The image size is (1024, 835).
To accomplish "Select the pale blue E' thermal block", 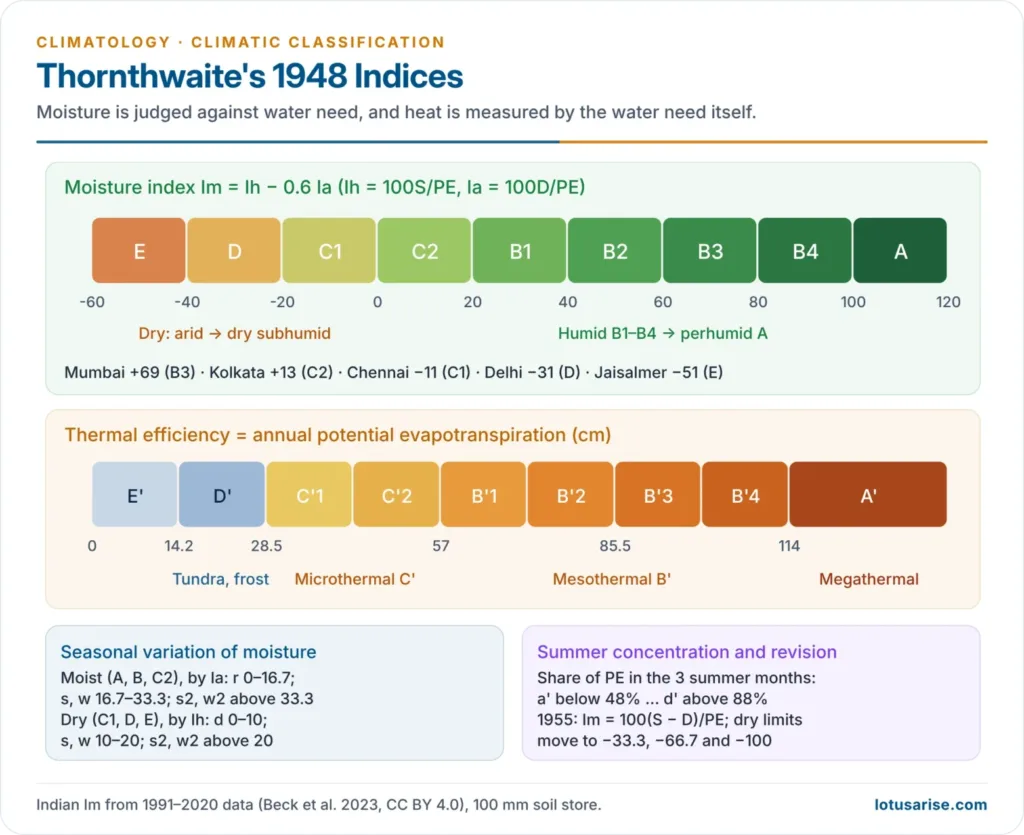I will click(135, 494).
